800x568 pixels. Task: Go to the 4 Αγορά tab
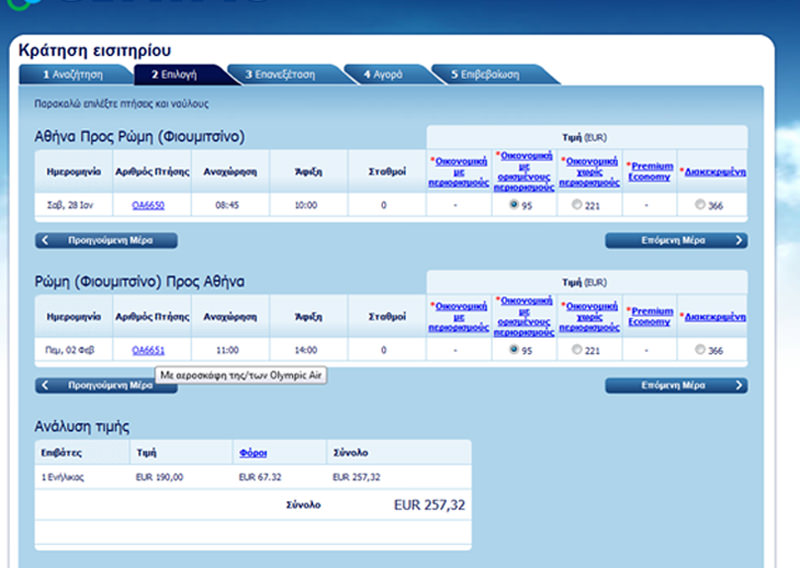(385, 75)
